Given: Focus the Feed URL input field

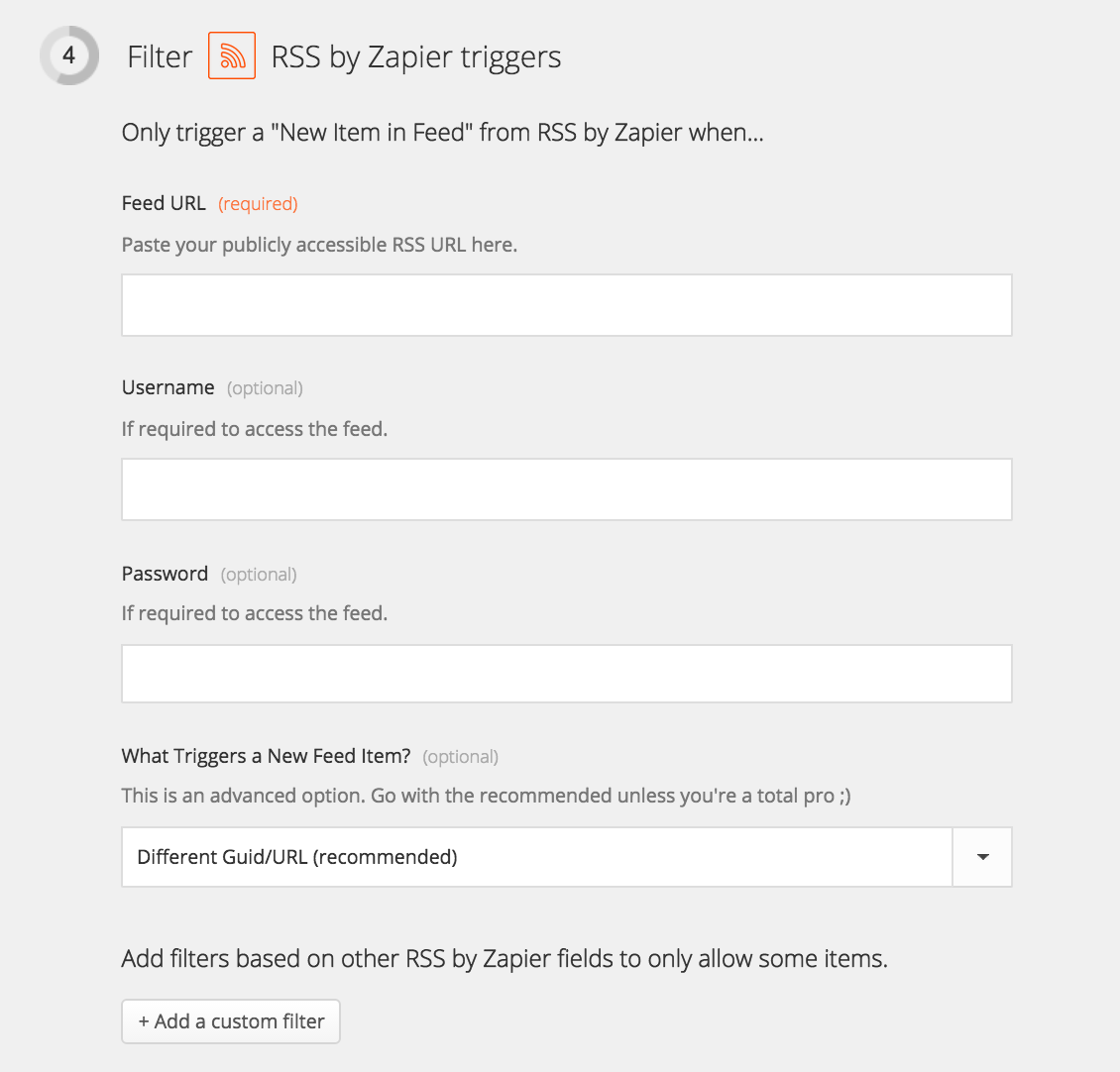Looking at the screenshot, I should pos(566,305).
